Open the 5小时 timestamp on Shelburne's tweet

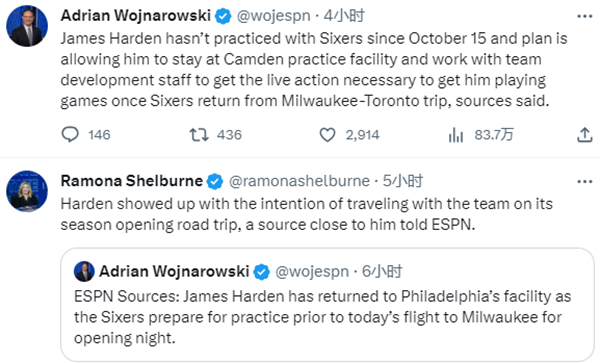[x=403, y=181]
